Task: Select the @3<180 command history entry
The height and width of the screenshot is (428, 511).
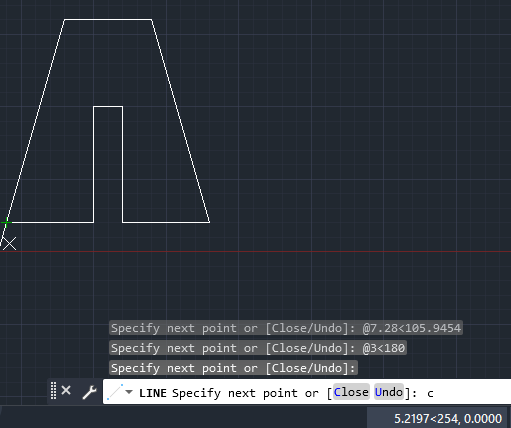Action: click(258, 348)
